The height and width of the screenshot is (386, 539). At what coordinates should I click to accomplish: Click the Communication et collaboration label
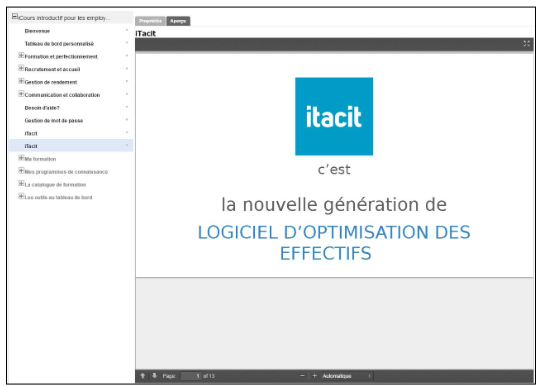coord(62,95)
